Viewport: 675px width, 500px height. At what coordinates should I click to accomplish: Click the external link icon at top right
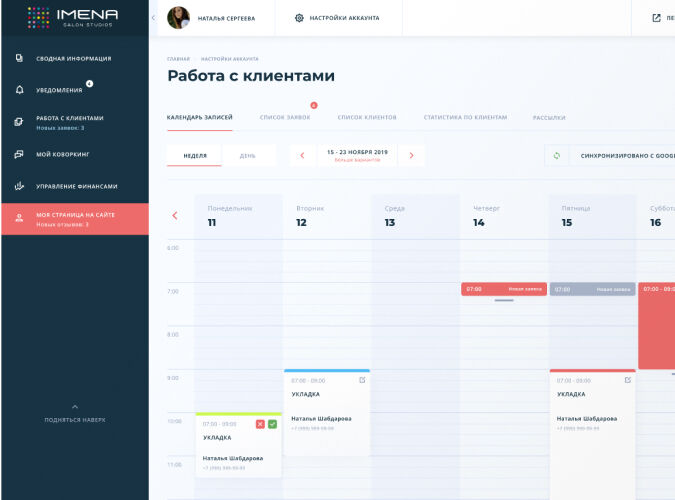click(656, 18)
